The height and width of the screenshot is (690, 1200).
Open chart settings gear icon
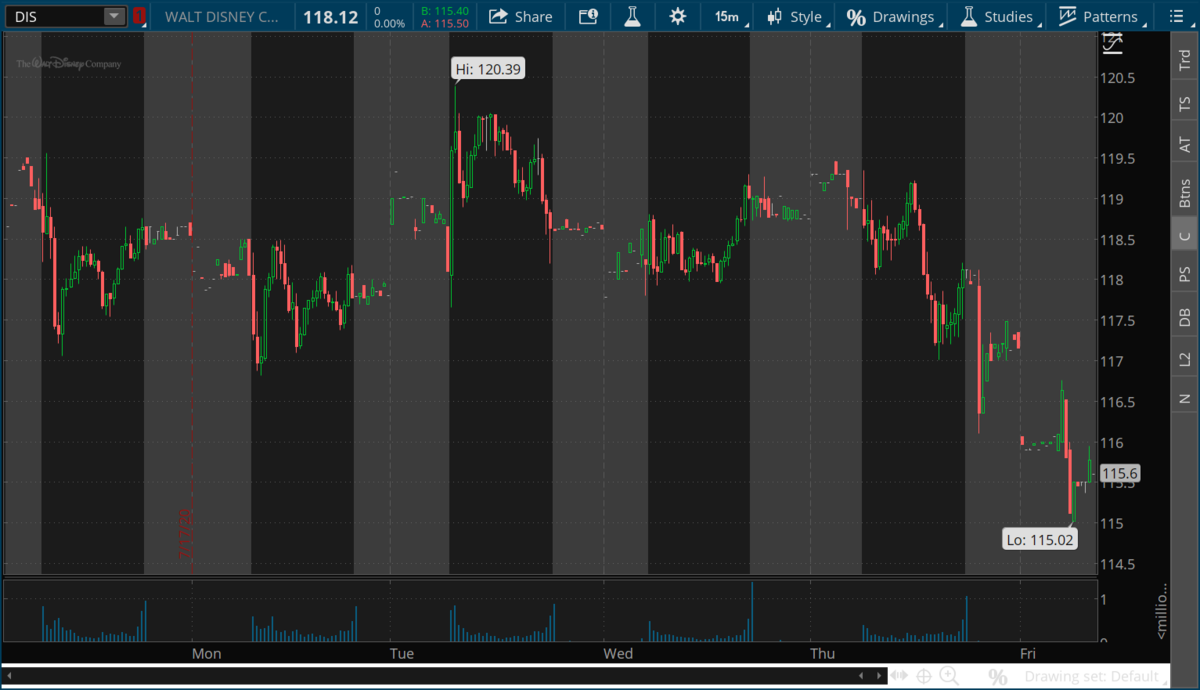pyautogui.click(x=678, y=16)
